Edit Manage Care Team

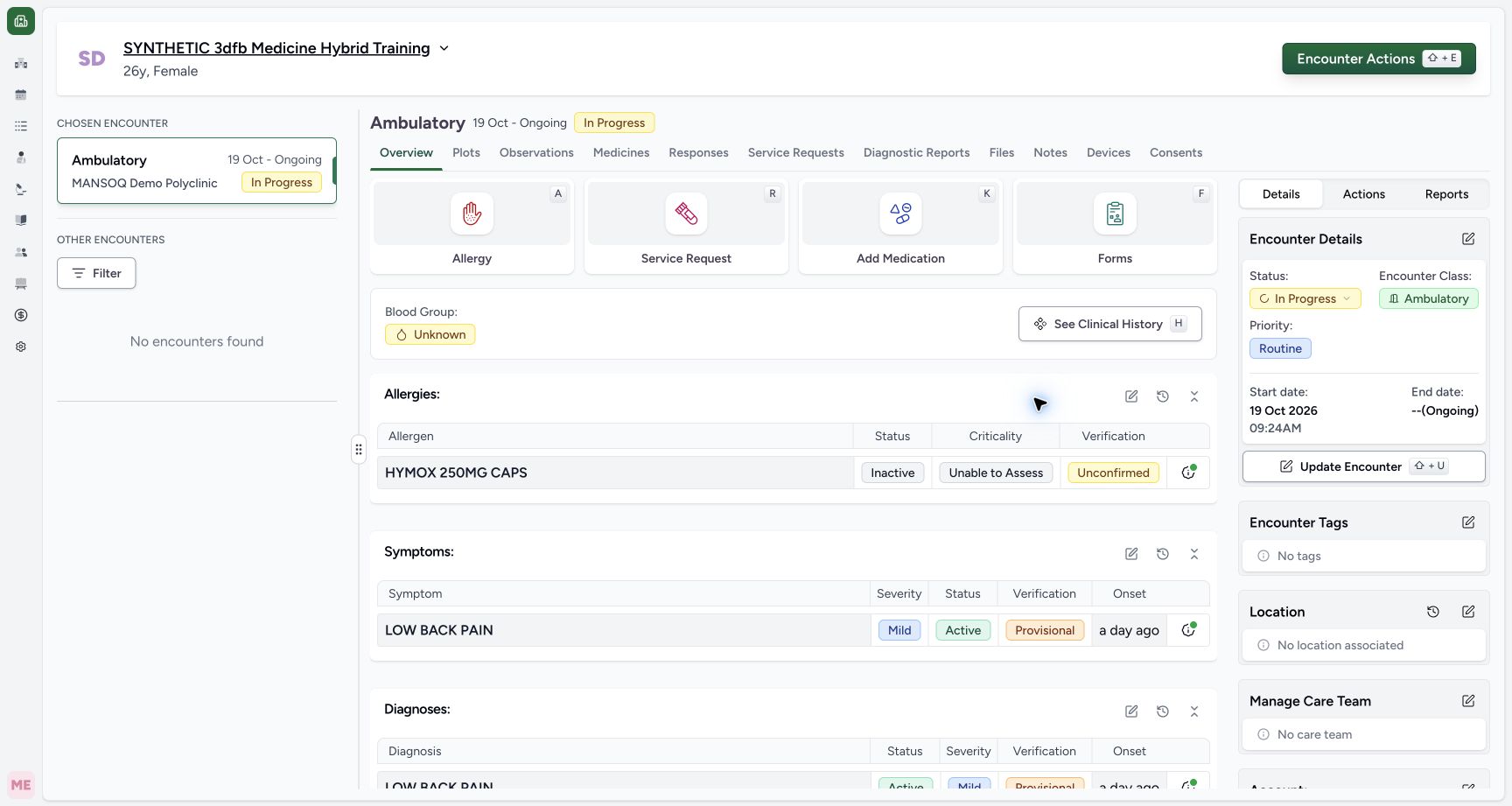click(1468, 701)
